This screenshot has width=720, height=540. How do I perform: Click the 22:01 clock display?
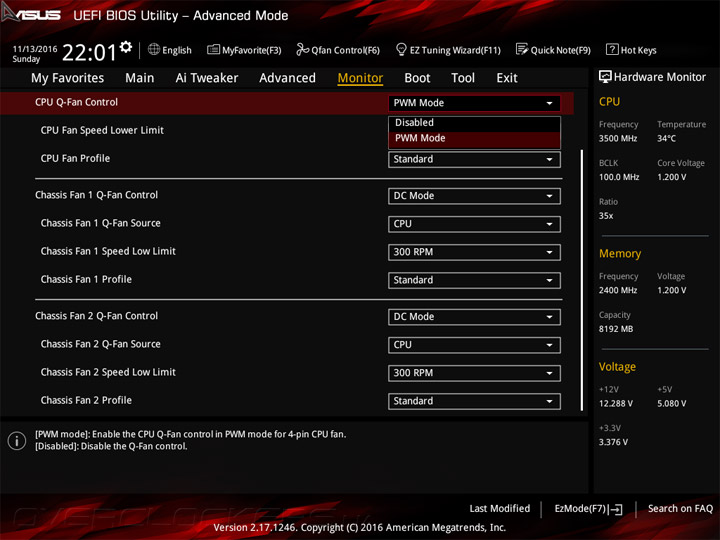(90, 52)
